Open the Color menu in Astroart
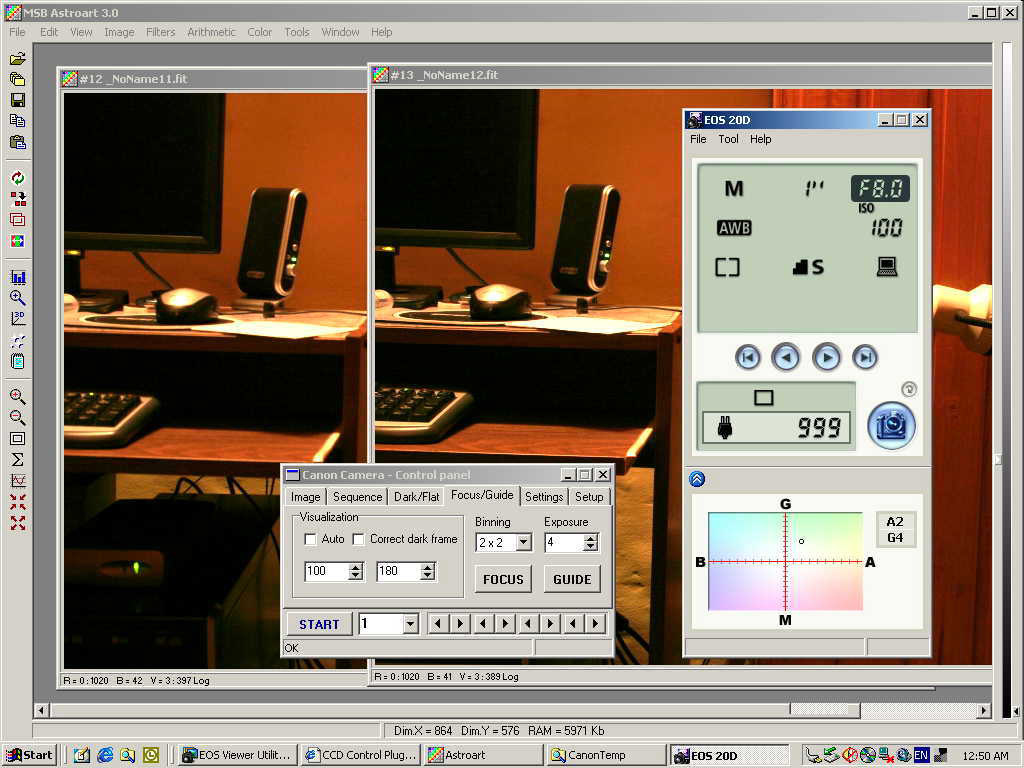This screenshot has width=1024, height=768. [259, 32]
